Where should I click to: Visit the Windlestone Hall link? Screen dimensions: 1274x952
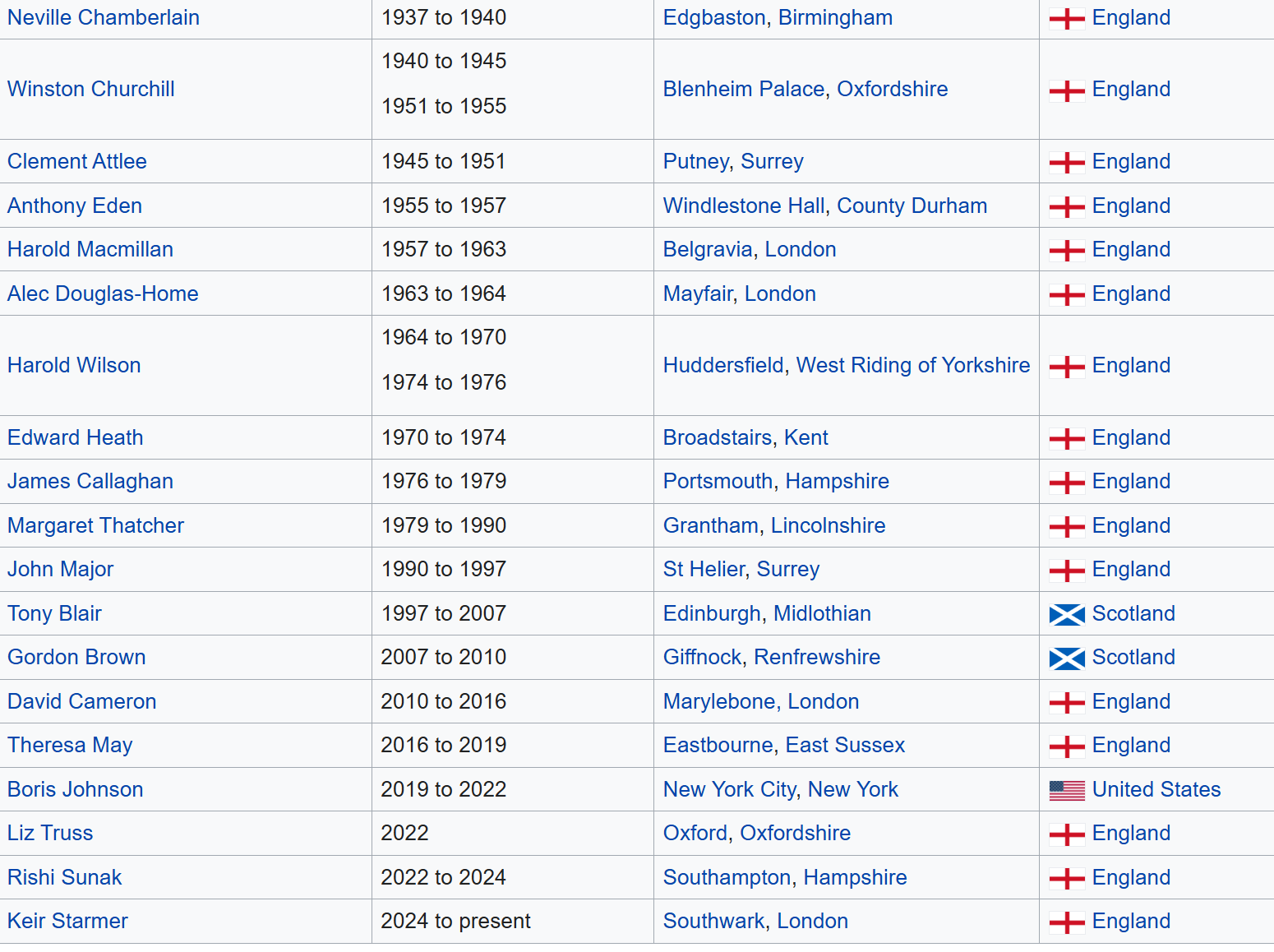(744, 206)
